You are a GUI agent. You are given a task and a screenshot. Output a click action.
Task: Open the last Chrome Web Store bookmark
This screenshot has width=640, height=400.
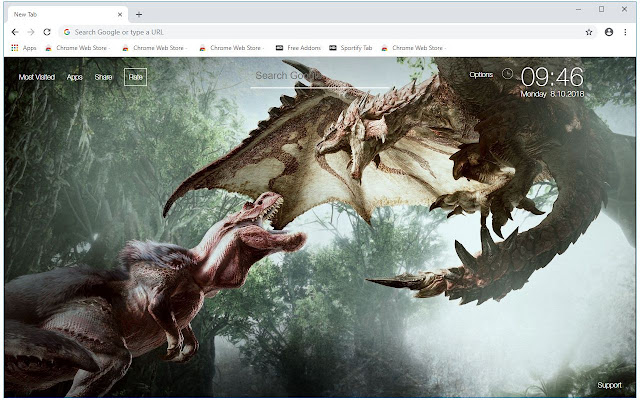[x=414, y=48]
